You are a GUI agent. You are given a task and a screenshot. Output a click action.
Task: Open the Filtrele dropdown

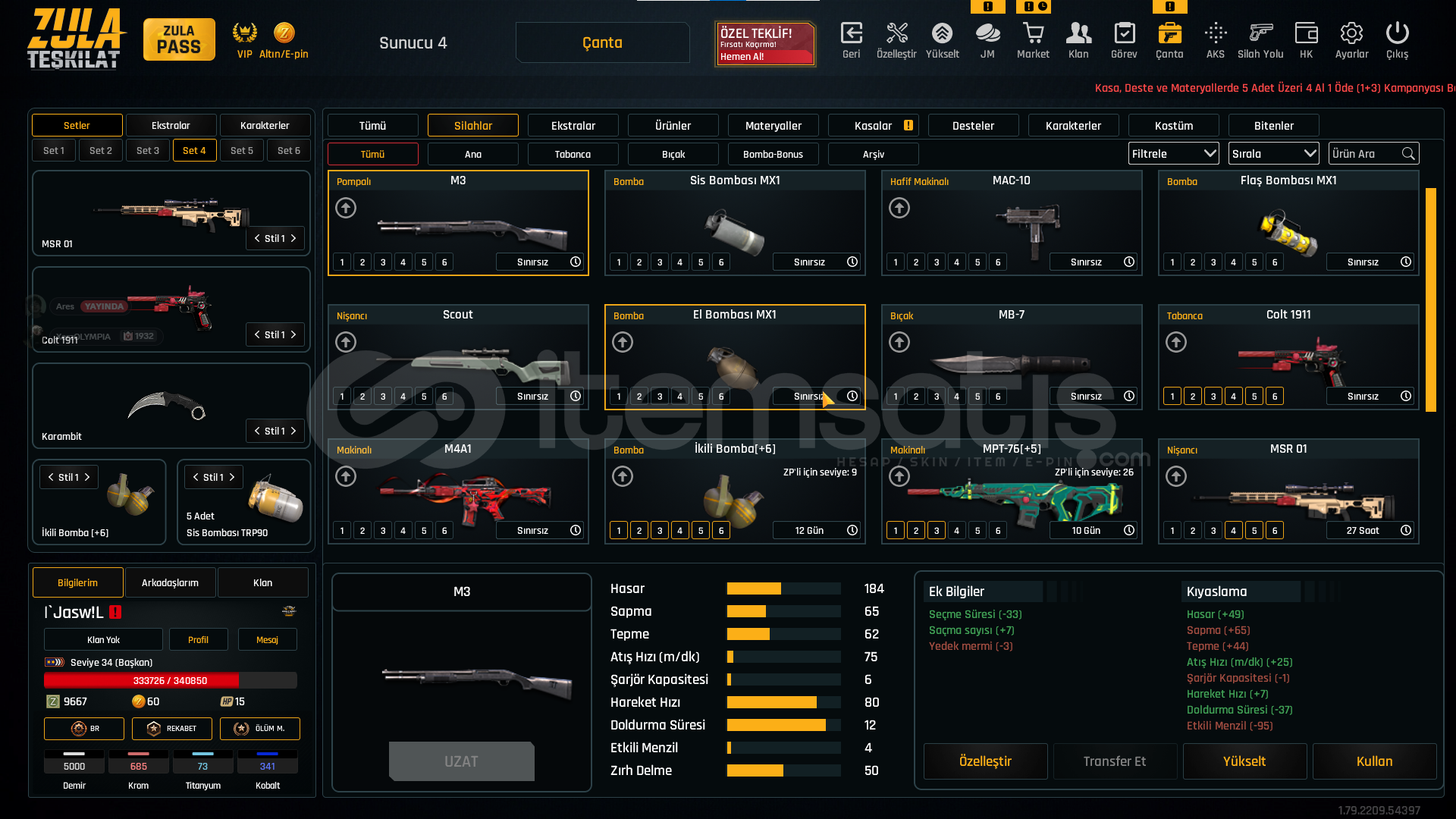tap(1173, 154)
